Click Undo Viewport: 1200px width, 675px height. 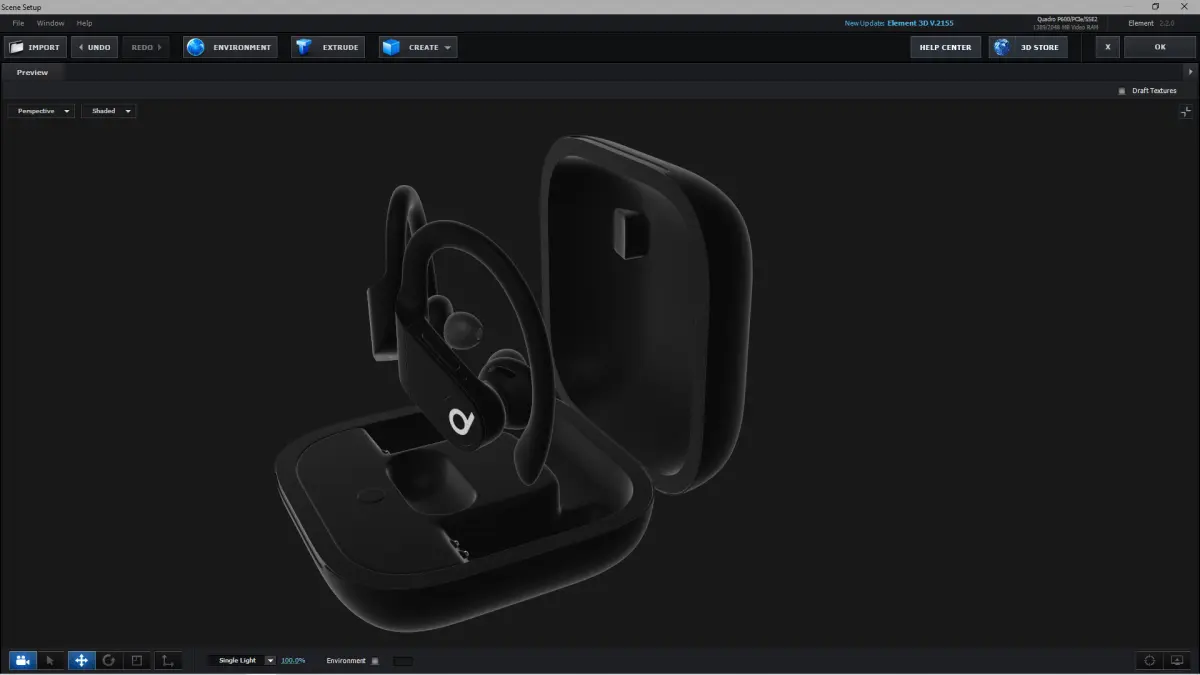point(94,47)
